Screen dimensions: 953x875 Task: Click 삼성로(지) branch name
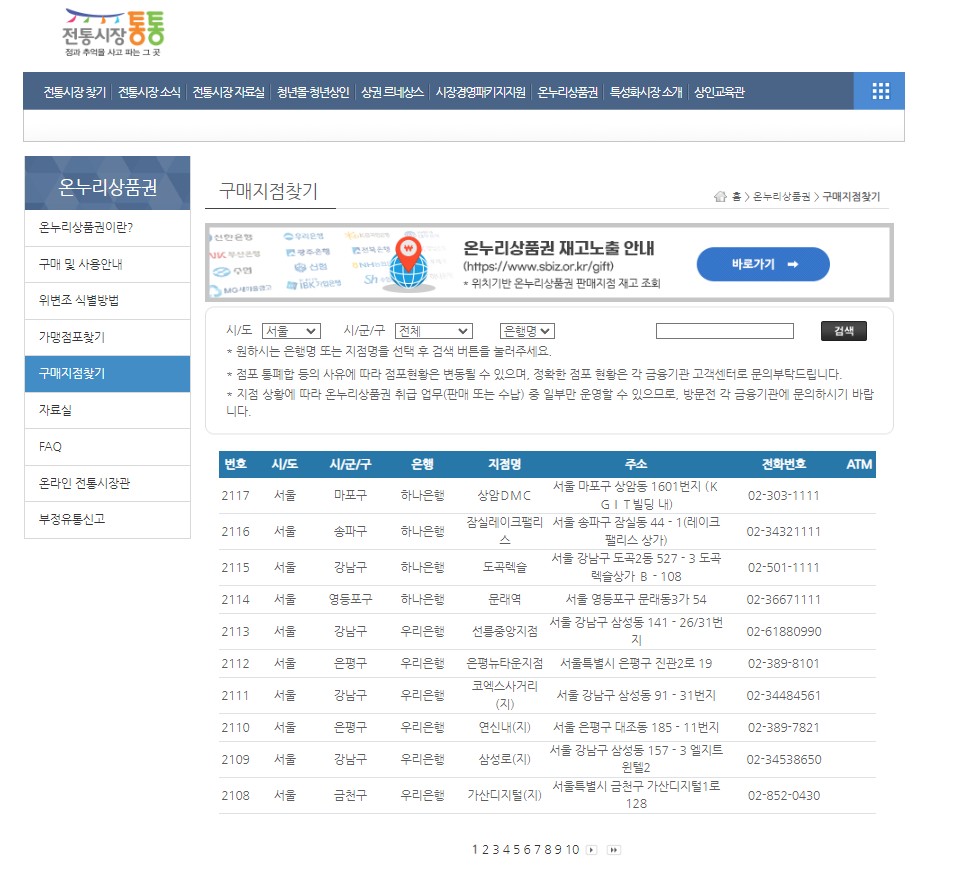coord(504,759)
